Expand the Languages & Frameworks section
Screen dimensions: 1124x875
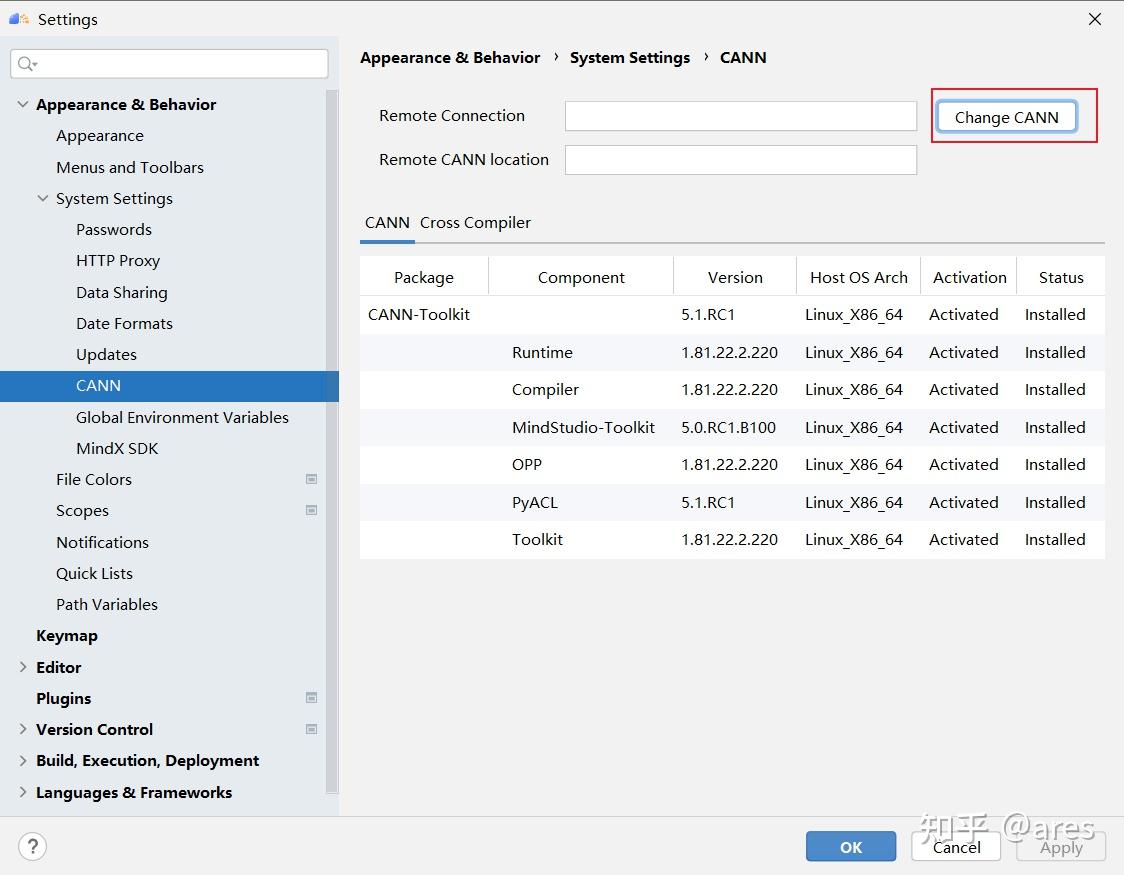pyautogui.click(x=23, y=792)
